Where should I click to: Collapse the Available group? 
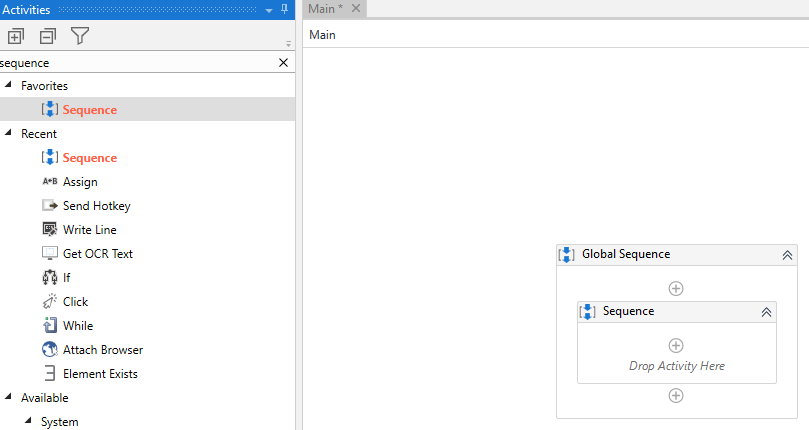point(8,396)
